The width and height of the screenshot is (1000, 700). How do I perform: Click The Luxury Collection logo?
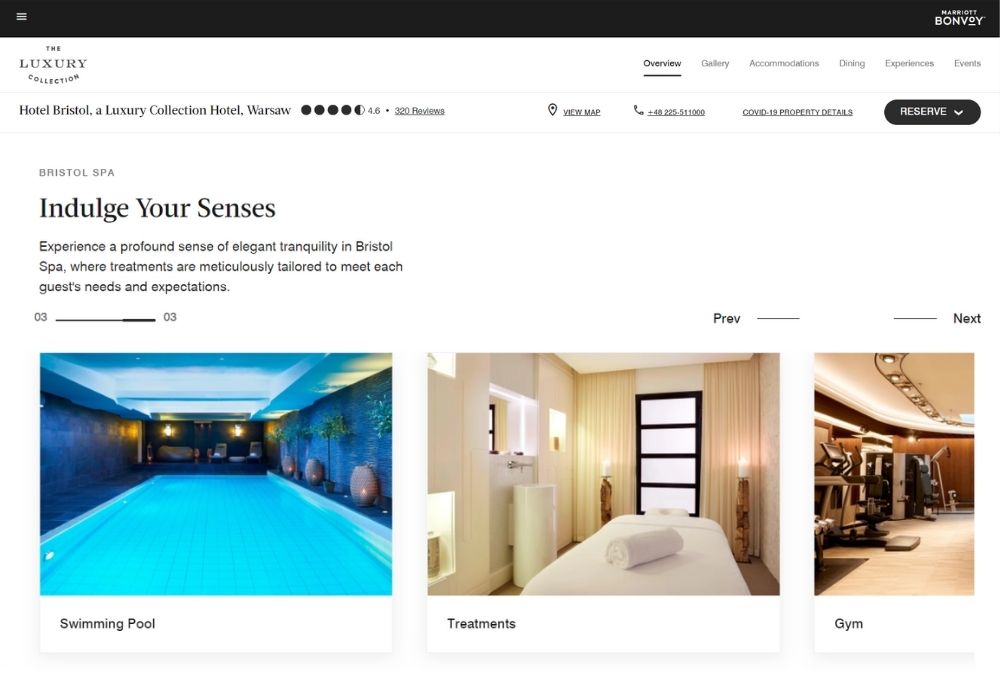click(x=53, y=64)
